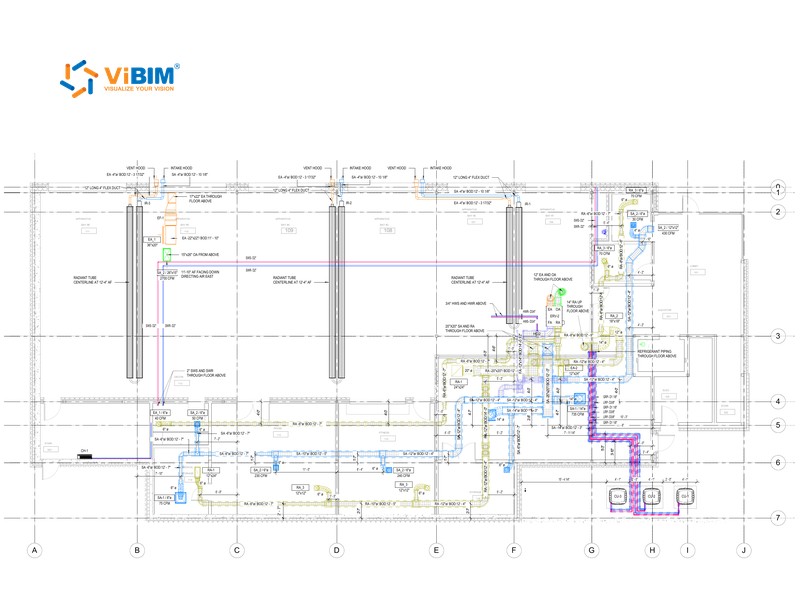Viewport: 800px width, 600px height.
Task: Select grid bubble I
Action: [x=687, y=551]
